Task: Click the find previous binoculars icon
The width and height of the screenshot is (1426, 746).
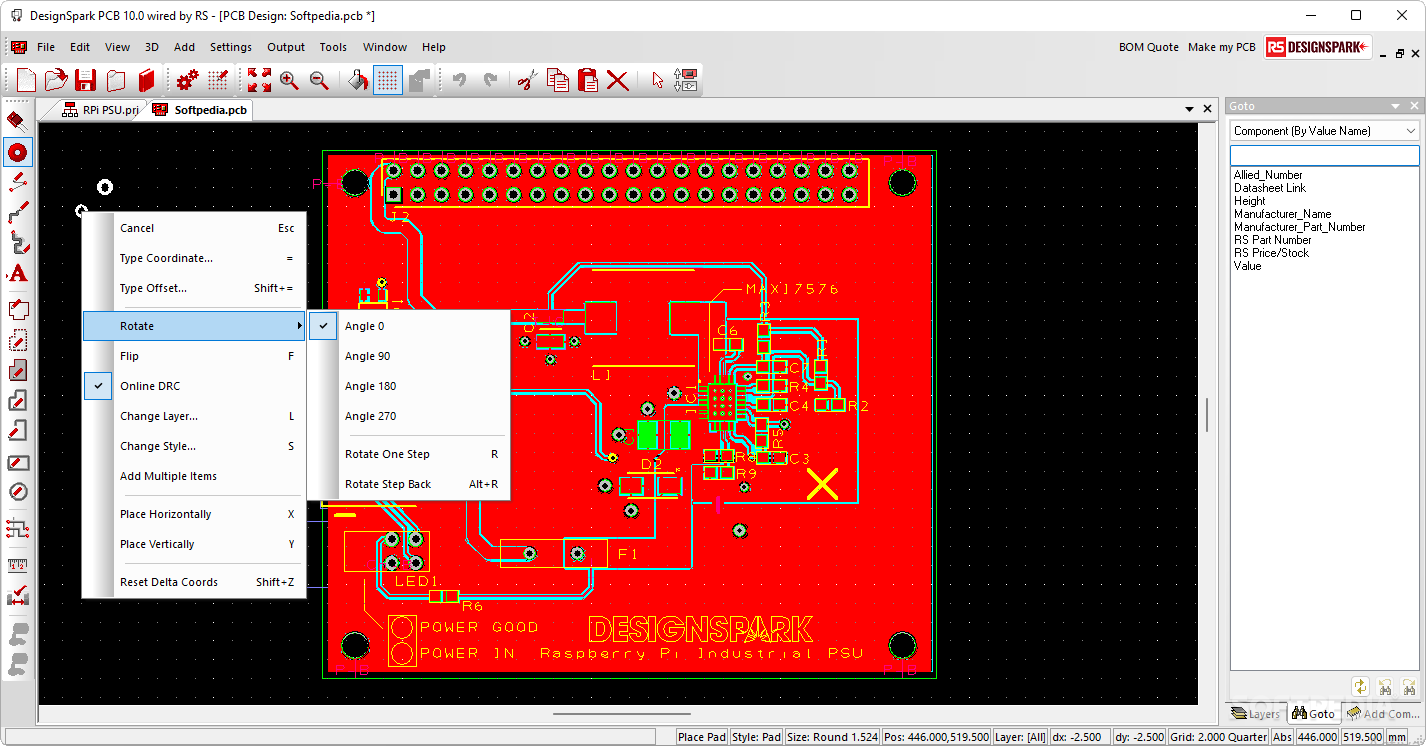Action: pos(1385,686)
